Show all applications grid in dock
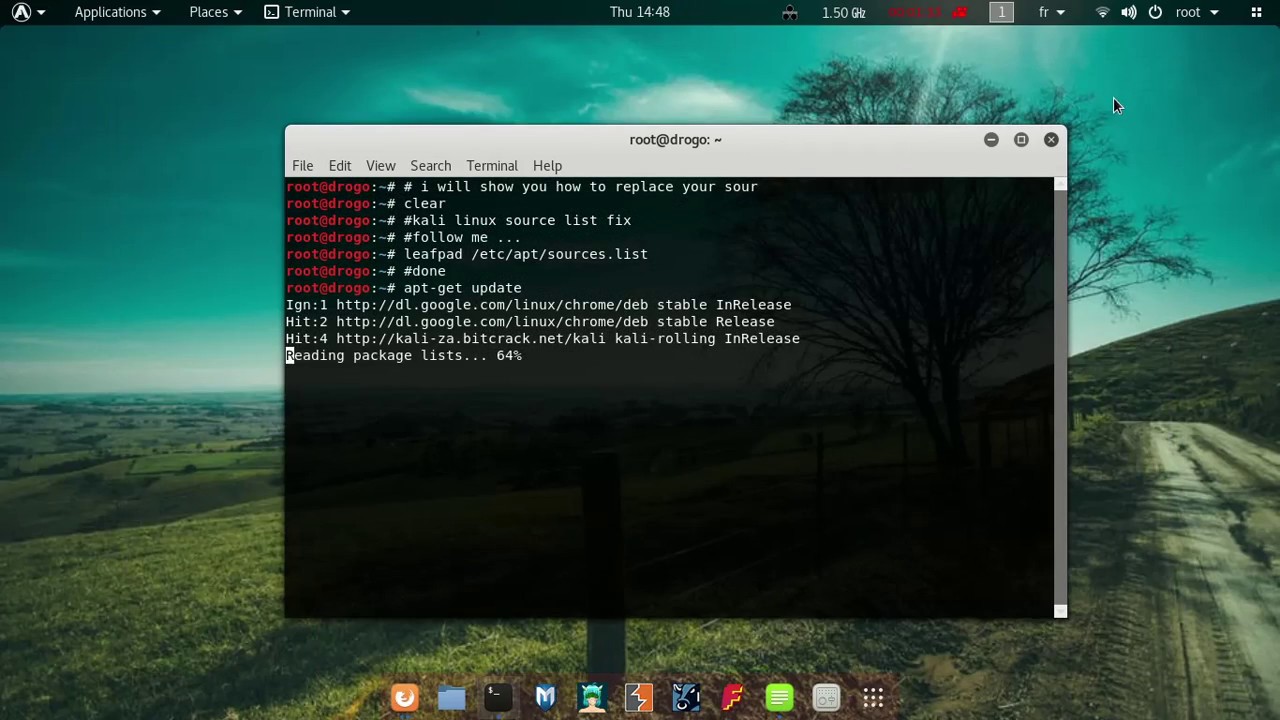 pyautogui.click(x=873, y=697)
